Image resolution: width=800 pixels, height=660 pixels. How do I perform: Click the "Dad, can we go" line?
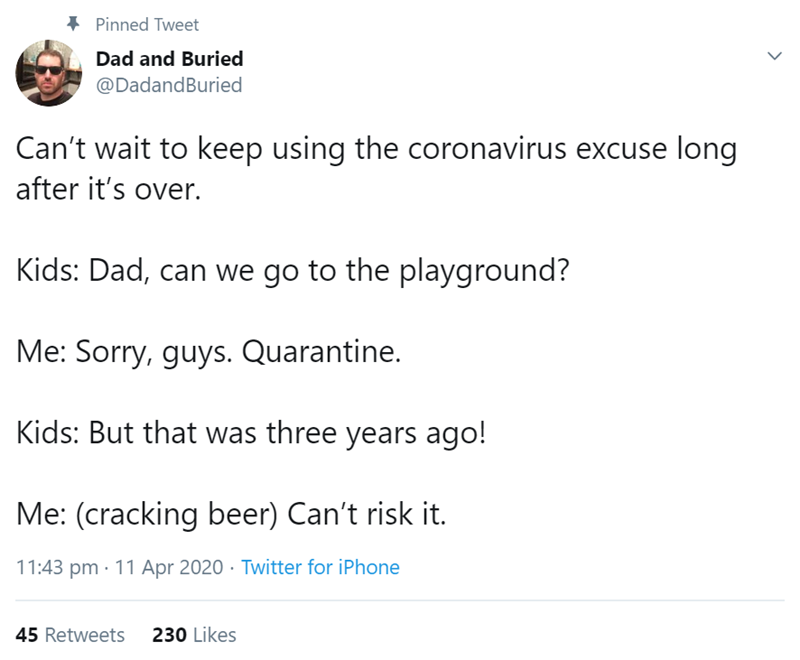coord(293,271)
